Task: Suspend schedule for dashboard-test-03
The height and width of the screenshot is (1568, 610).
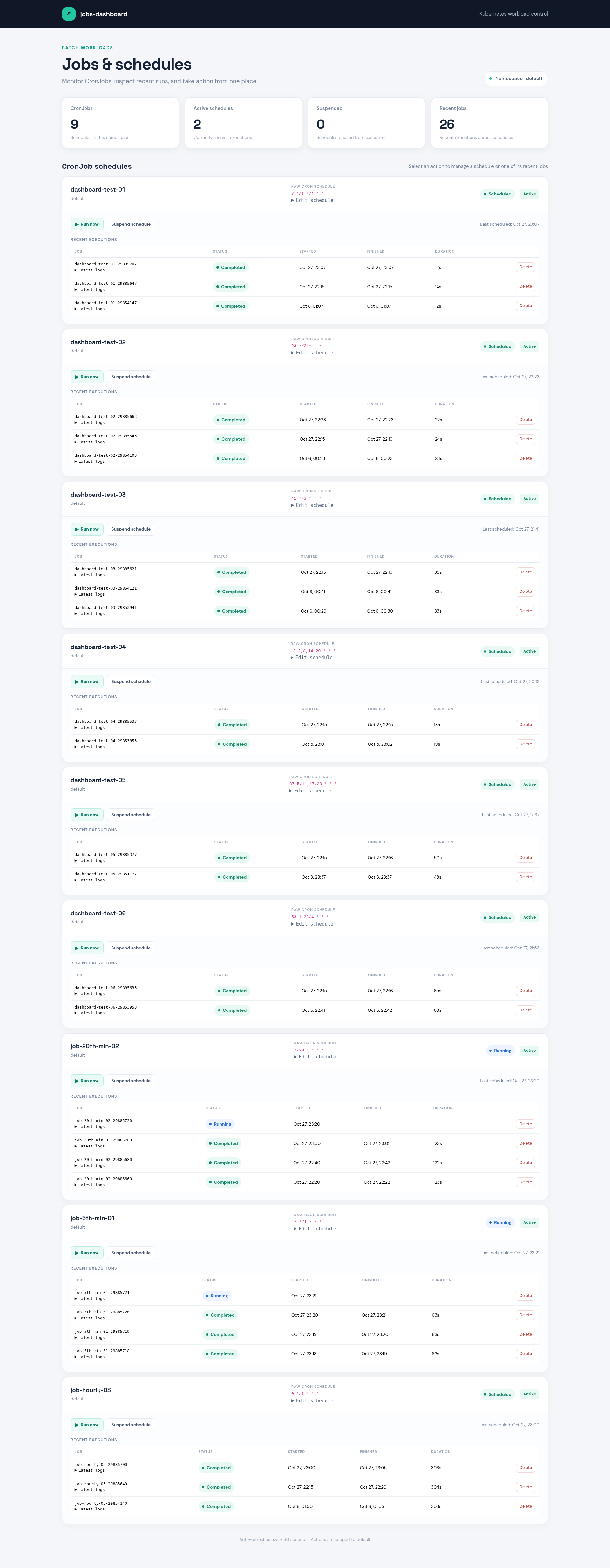Action: (x=131, y=529)
